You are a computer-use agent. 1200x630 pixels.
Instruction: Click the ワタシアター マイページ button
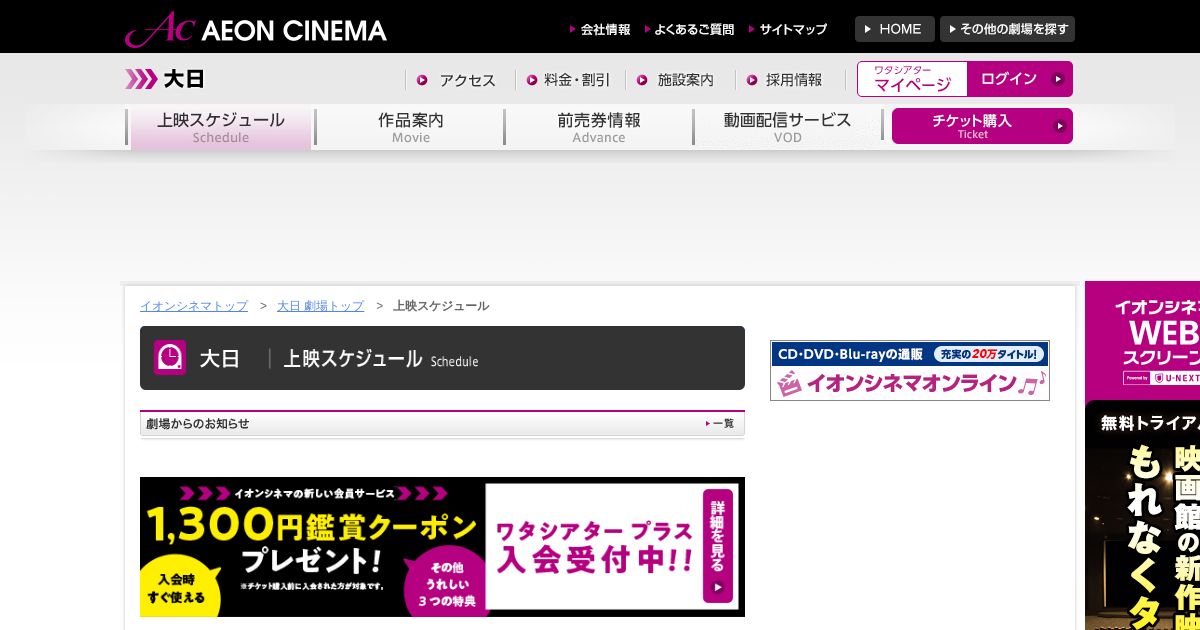912,79
